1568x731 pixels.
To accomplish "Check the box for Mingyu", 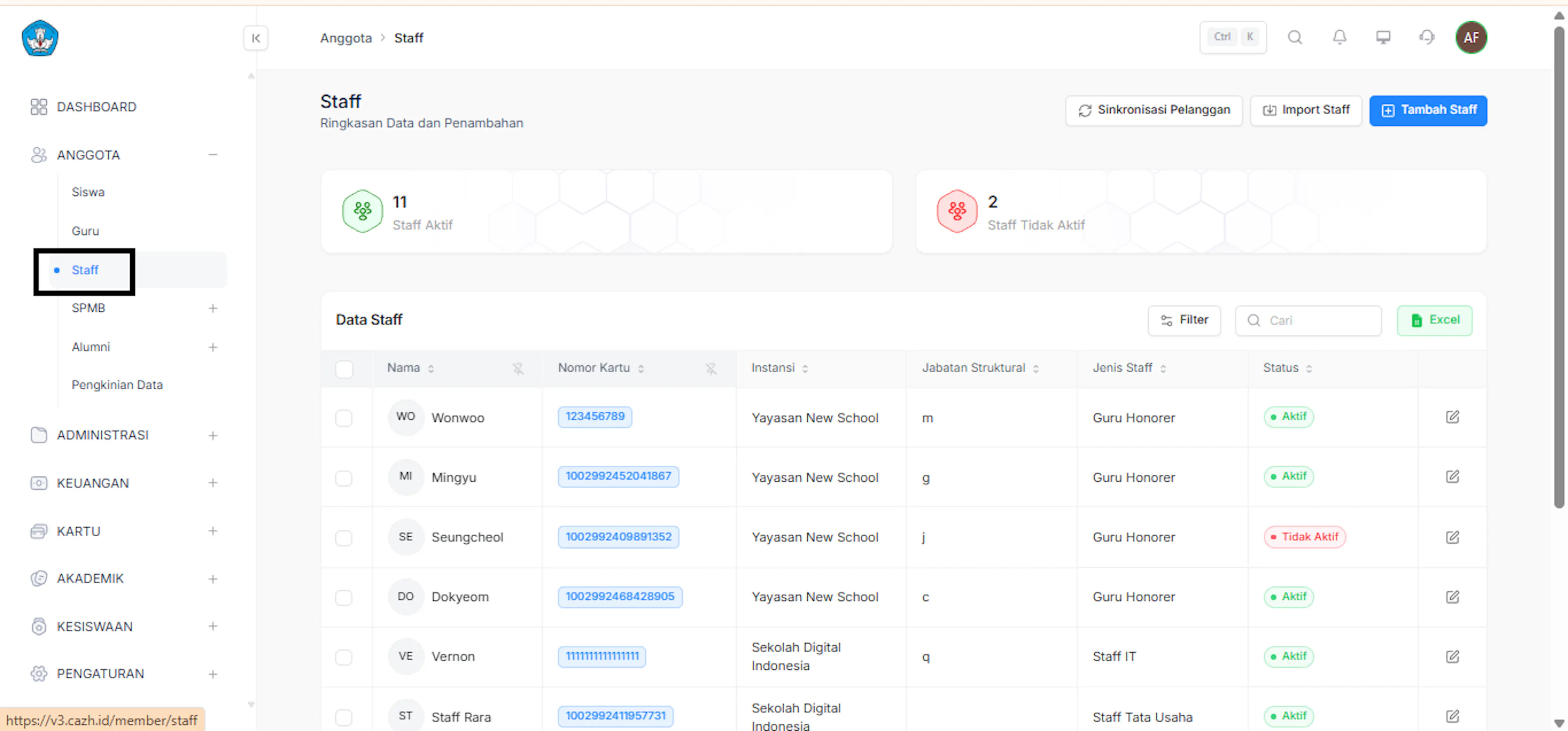I will click(343, 478).
